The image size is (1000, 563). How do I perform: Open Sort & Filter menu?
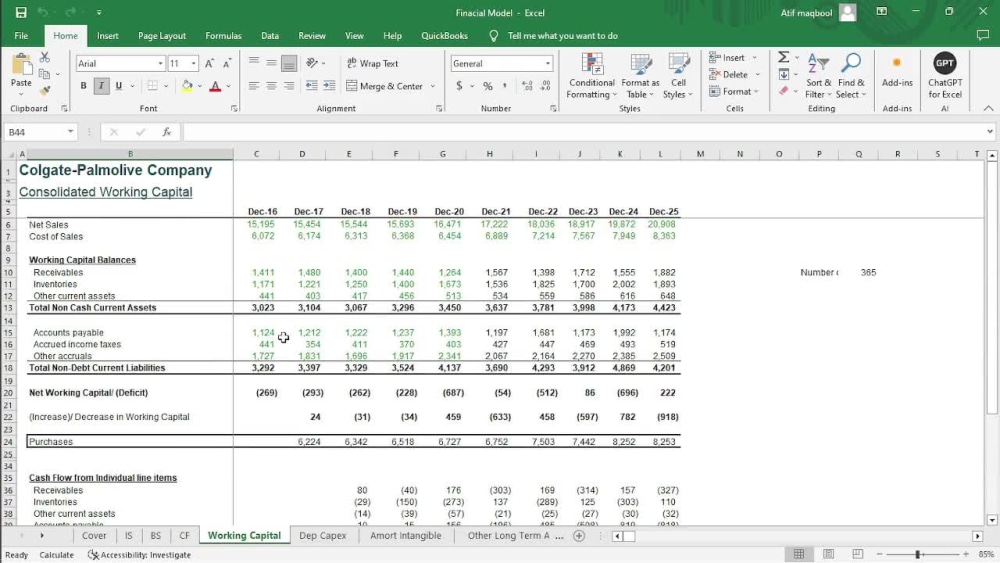click(x=818, y=76)
